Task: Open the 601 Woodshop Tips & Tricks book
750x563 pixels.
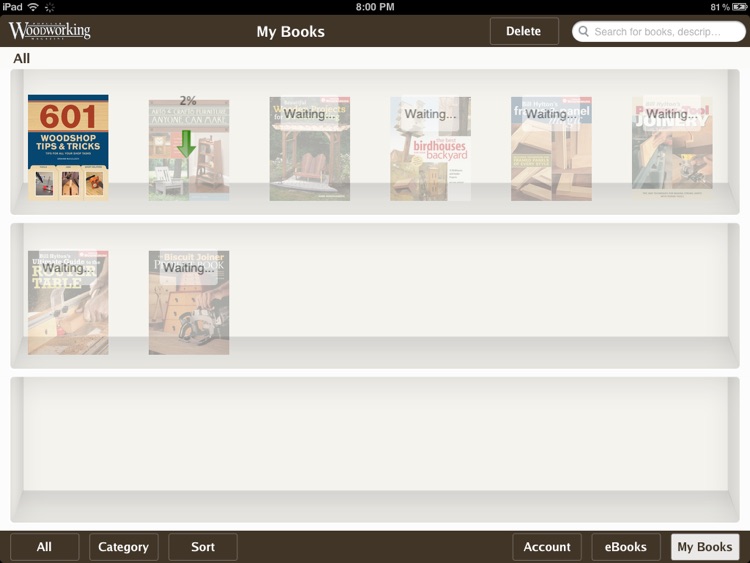Action: (x=68, y=147)
